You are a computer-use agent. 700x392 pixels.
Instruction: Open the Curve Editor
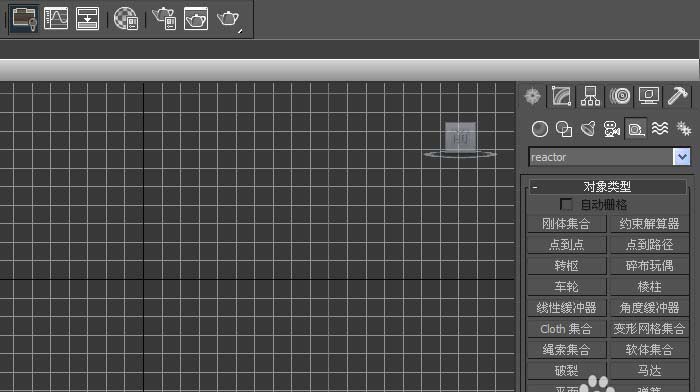click(x=56, y=19)
